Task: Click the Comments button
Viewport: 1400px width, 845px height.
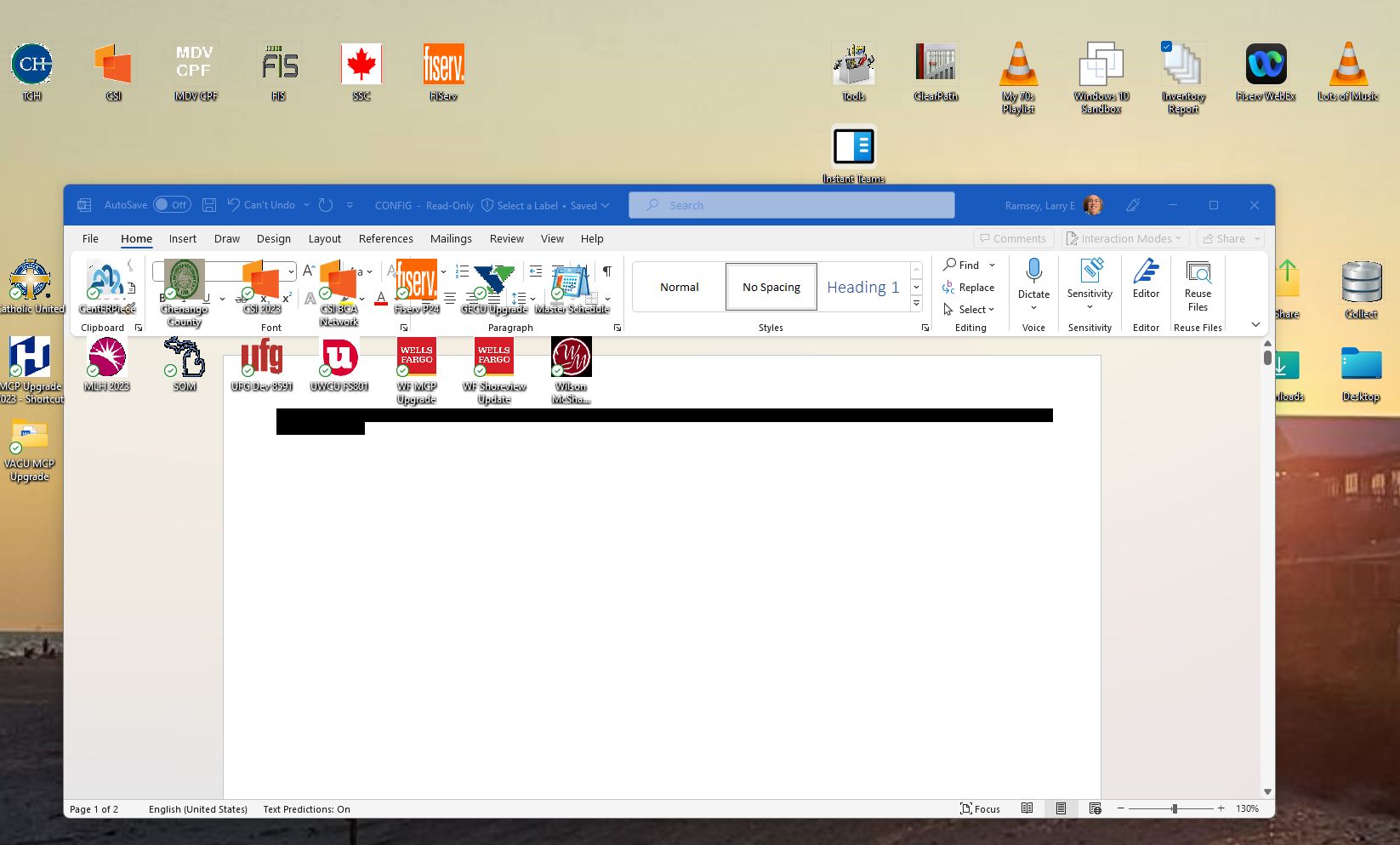Action: [x=1014, y=238]
